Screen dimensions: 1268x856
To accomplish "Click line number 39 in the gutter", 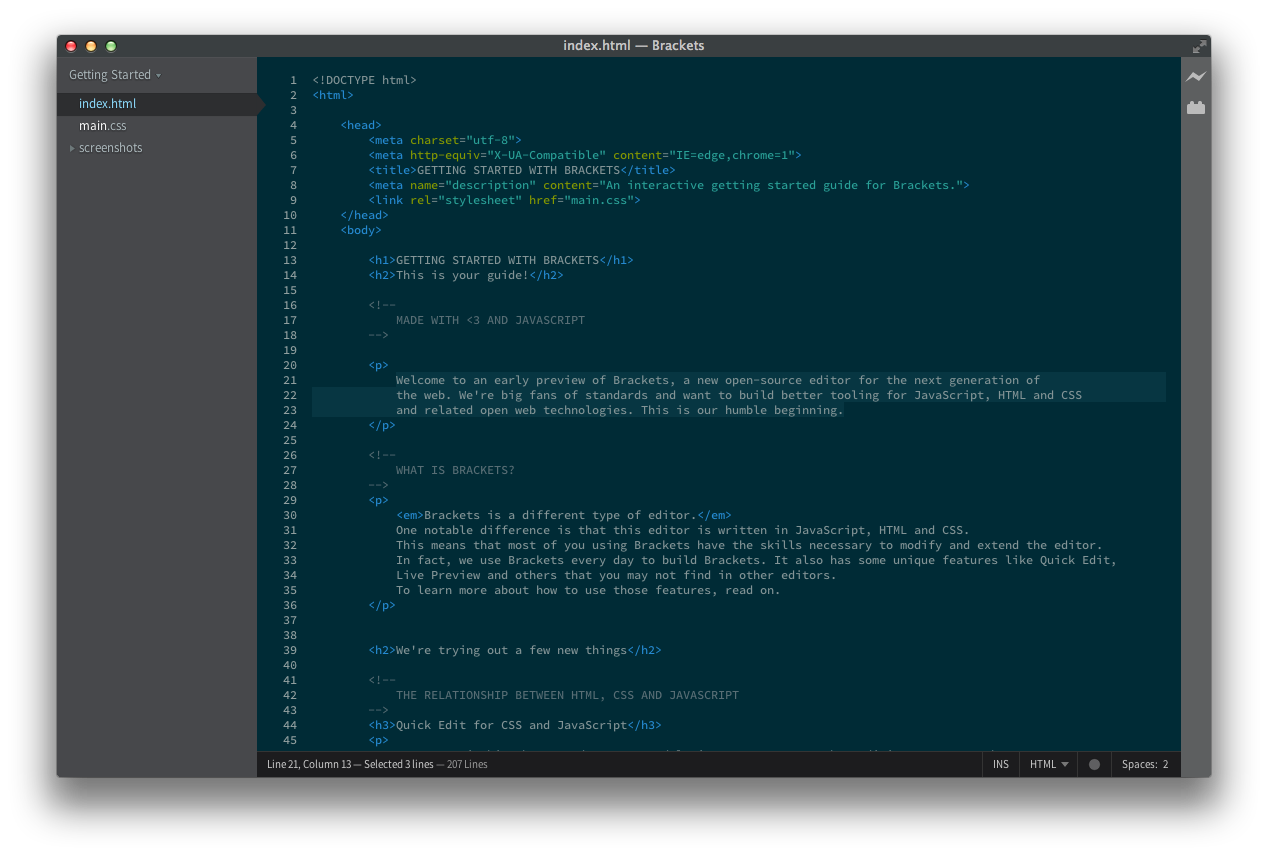I will tap(290, 650).
